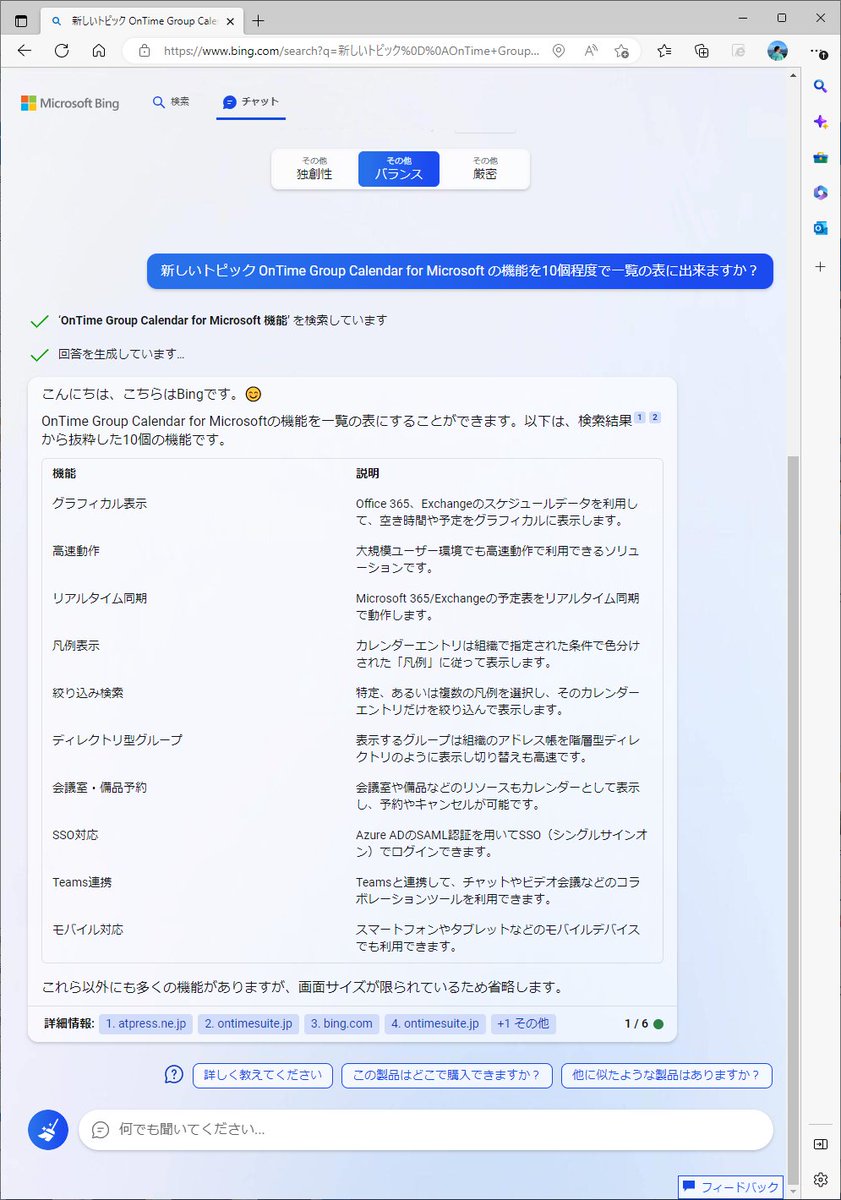
Task: Open source link 2. ontimesuite.jp
Action: coord(248,1024)
